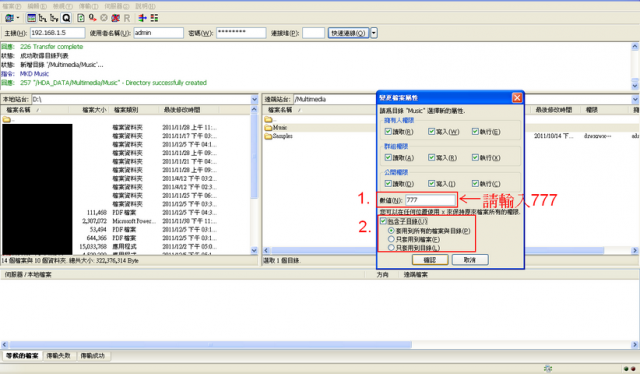This screenshot has height=374, width=640.
Task: Open the 檔案(F) menu
Action: coord(11,6)
